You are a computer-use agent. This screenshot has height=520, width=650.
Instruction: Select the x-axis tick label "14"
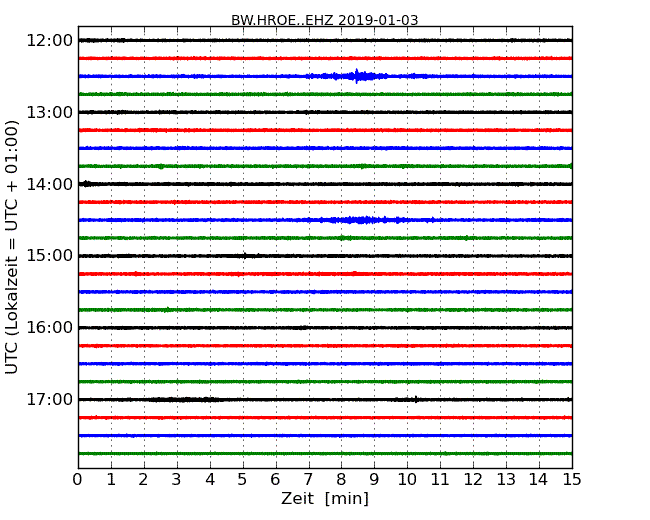[x=539, y=480]
